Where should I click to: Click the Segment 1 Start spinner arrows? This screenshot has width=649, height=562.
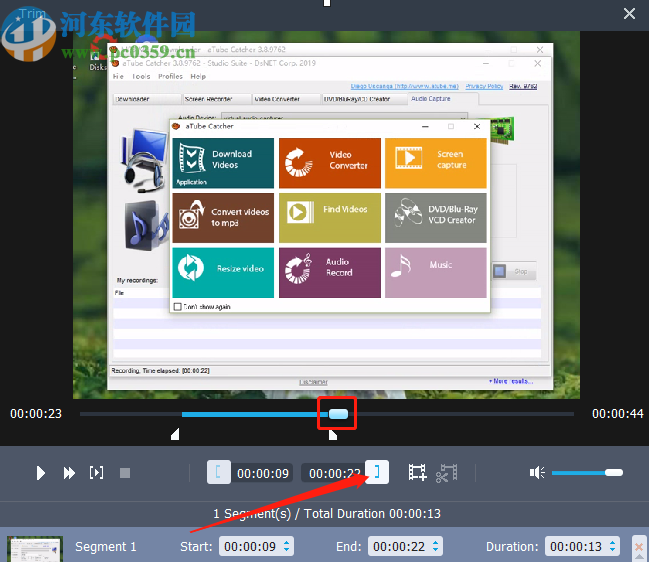[286, 546]
